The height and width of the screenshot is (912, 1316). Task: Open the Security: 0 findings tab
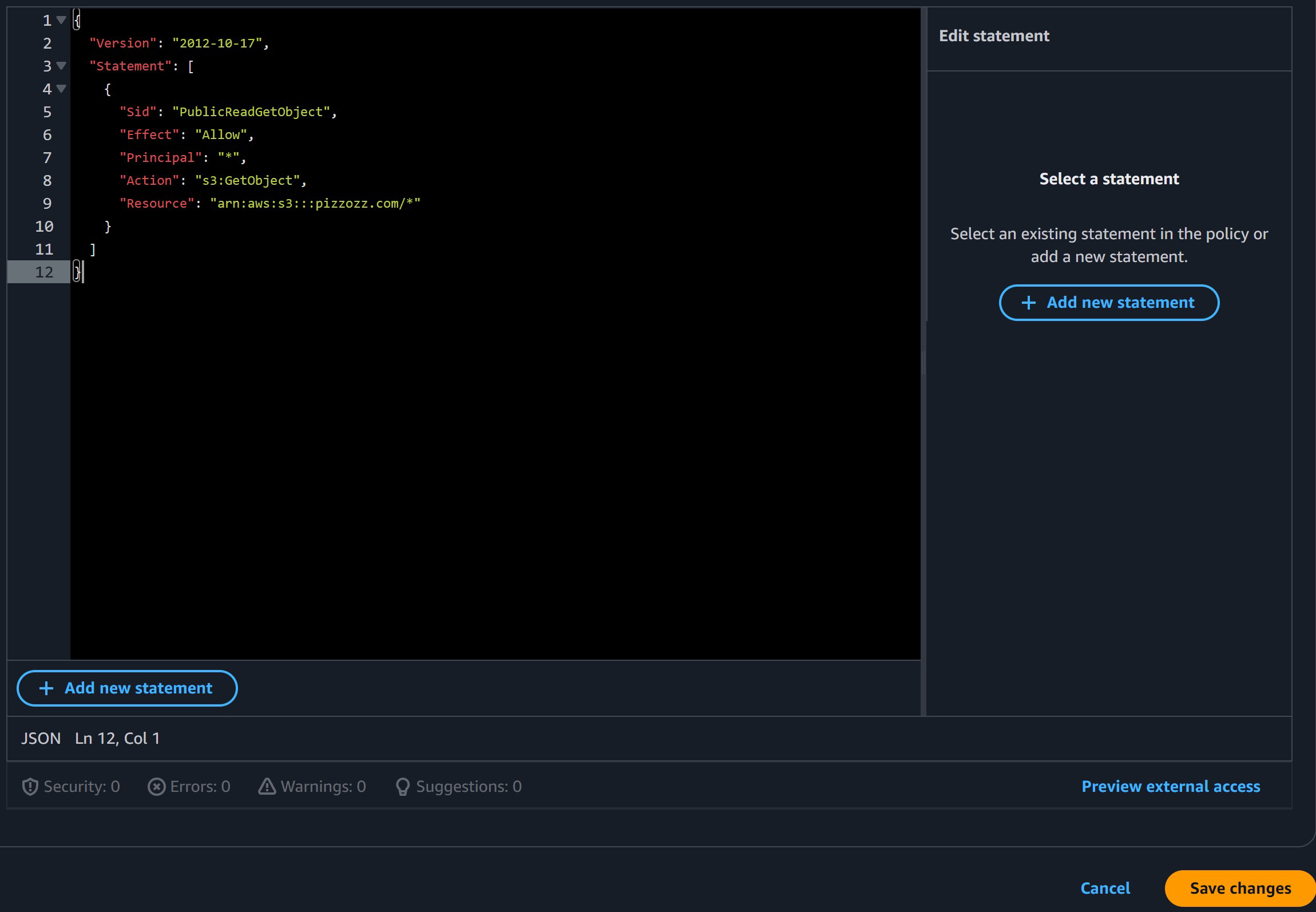(82, 787)
